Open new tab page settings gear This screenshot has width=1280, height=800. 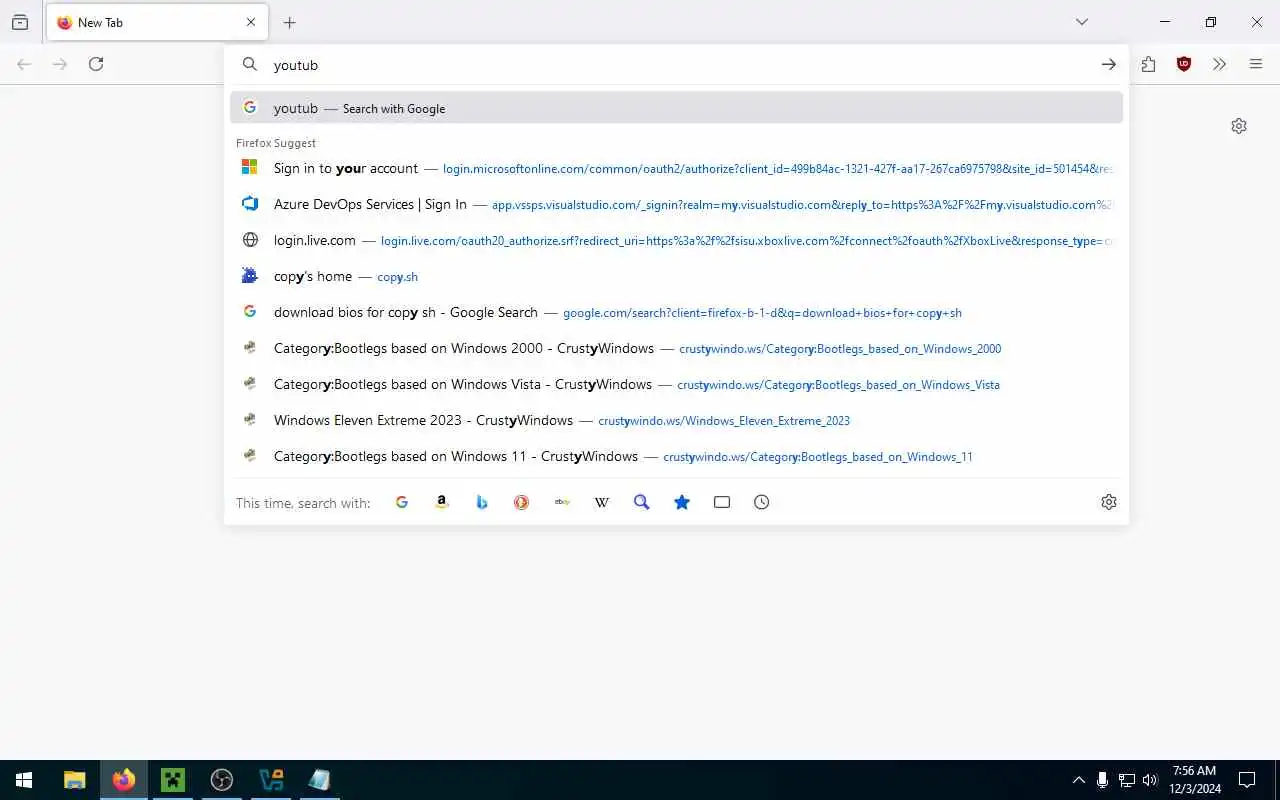click(x=1239, y=126)
